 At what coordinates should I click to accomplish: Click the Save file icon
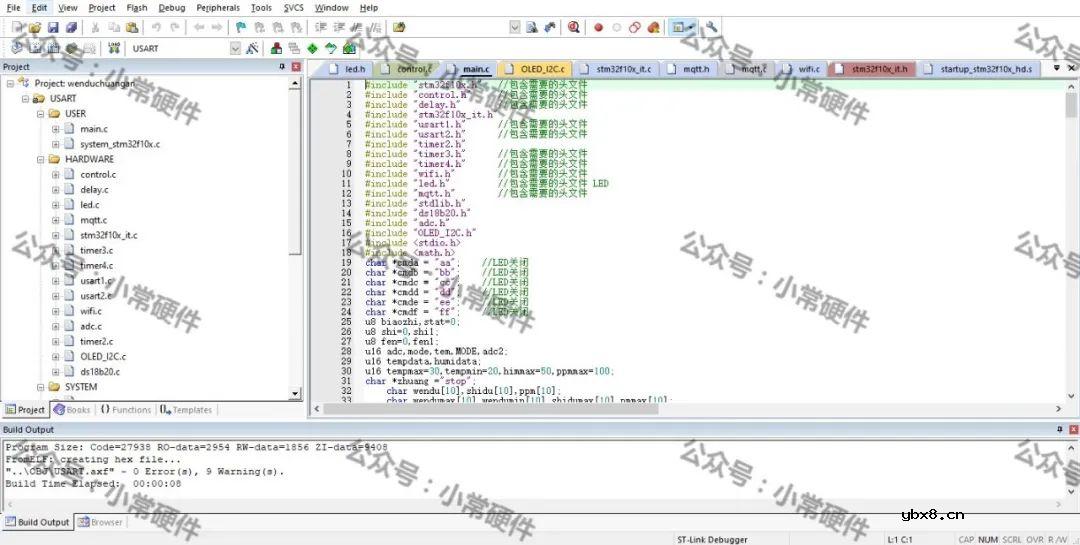click(53, 27)
